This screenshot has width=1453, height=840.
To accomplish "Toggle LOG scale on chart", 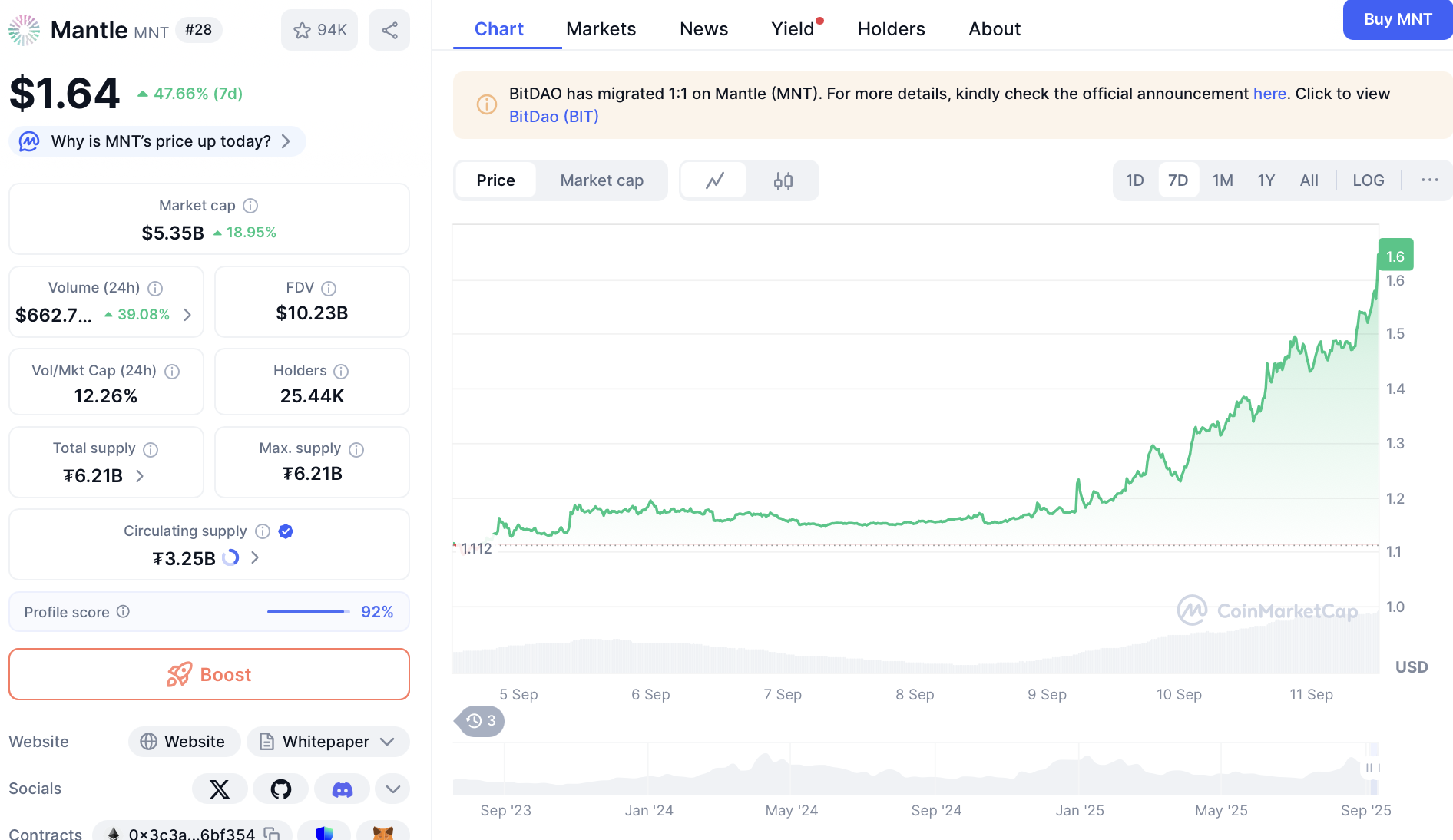I will click(1369, 180).
